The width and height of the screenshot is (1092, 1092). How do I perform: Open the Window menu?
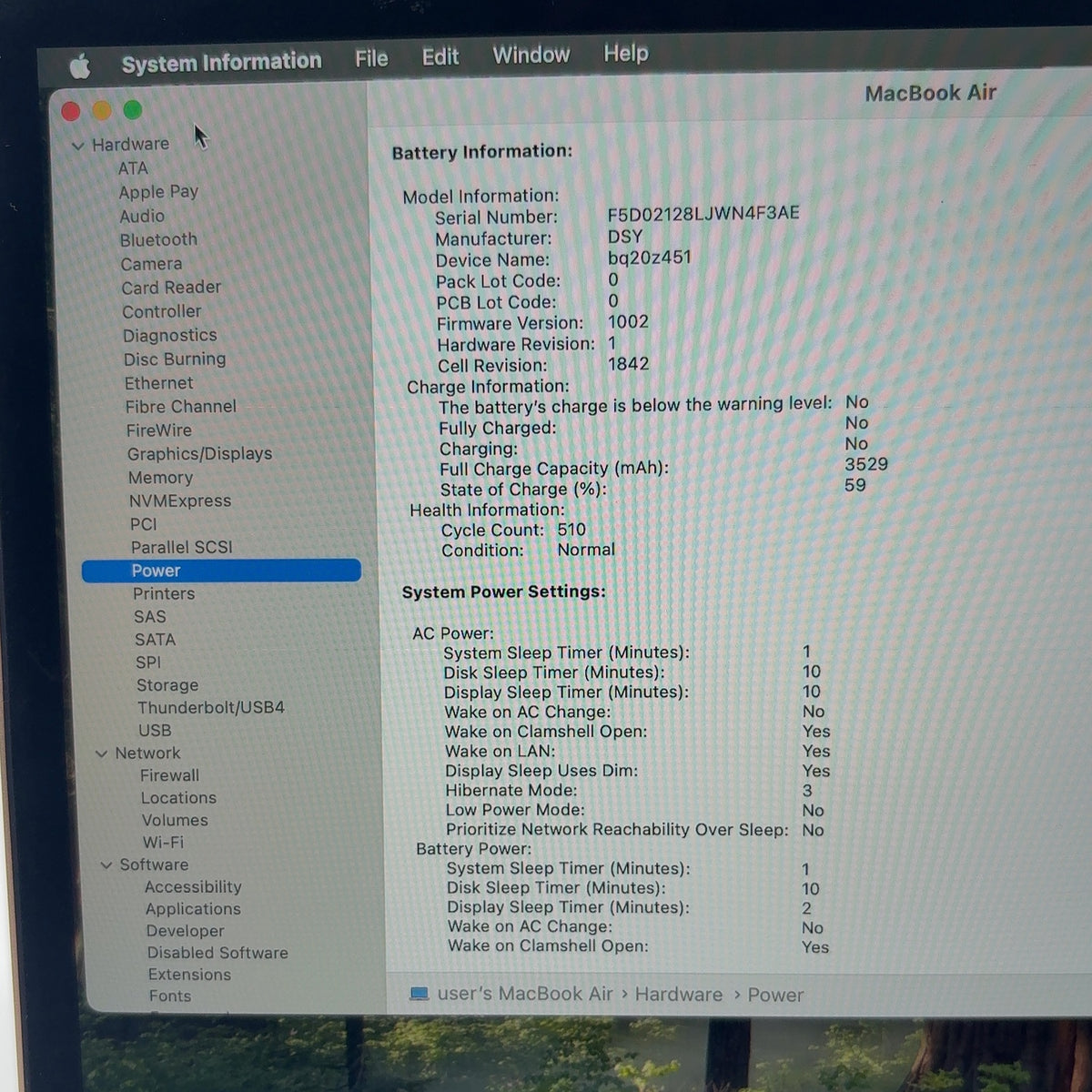(x=531, y=55)
